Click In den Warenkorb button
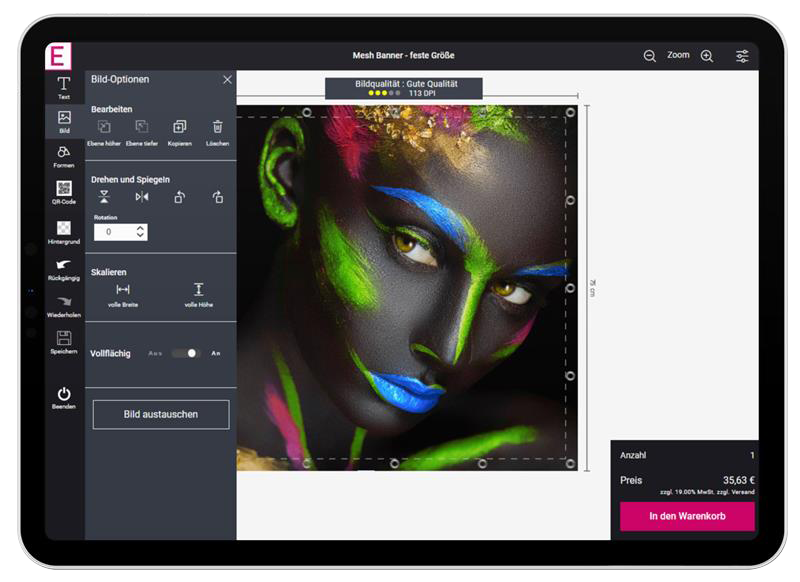This screenshot has height=582, width=800. click(x=687, y=516)
